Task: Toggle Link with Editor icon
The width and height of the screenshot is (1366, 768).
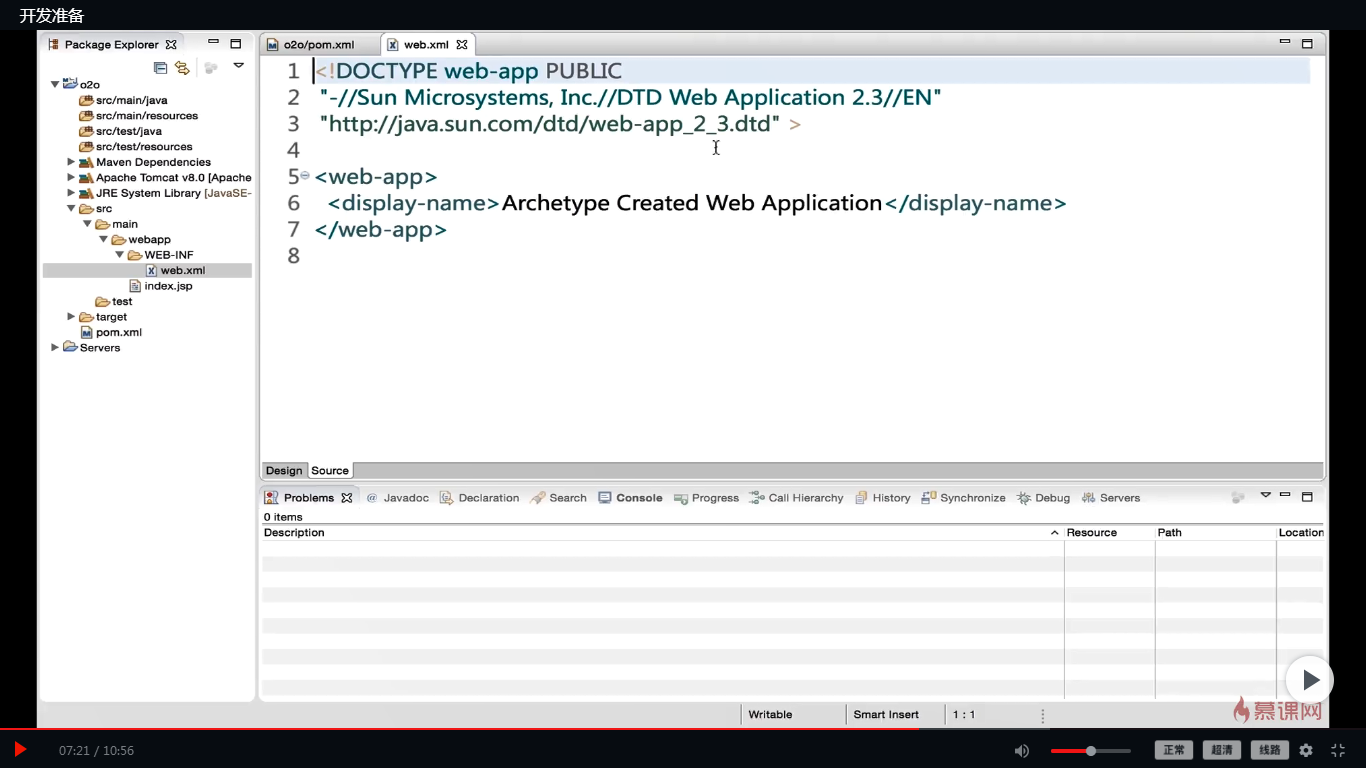Action: (x=182, y=68)
